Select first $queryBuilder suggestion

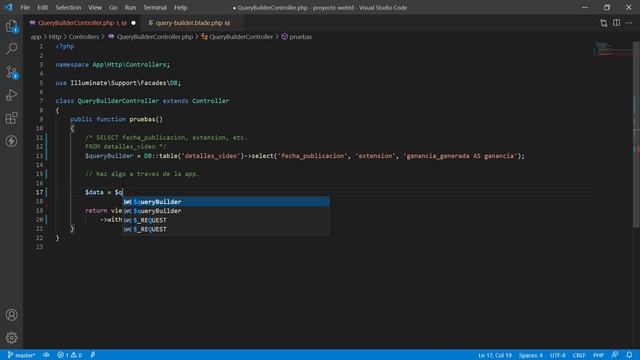pyautogui.click(x=226, y=202)
